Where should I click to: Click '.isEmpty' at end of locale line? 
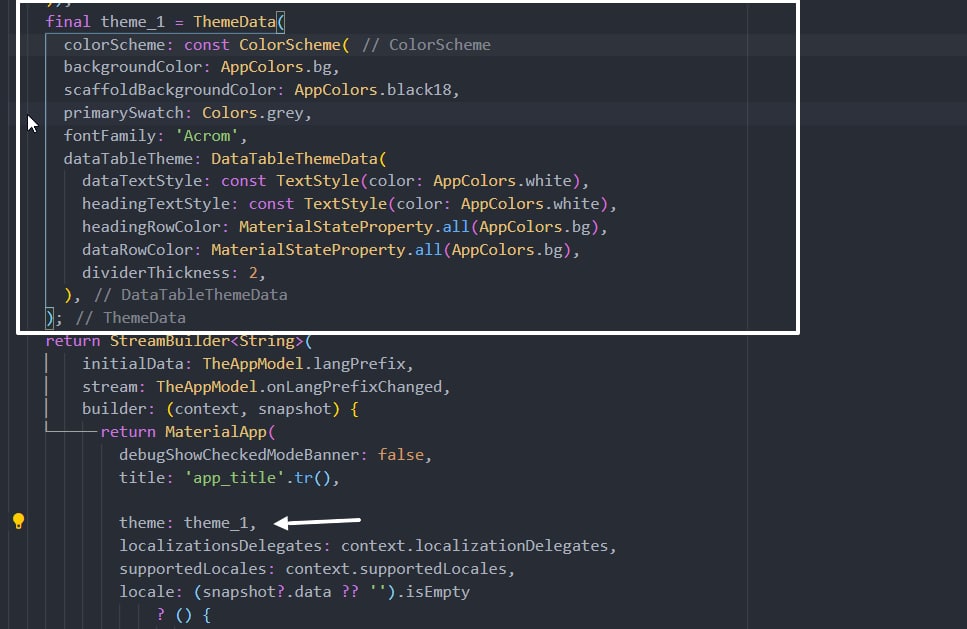coord(433,592)
